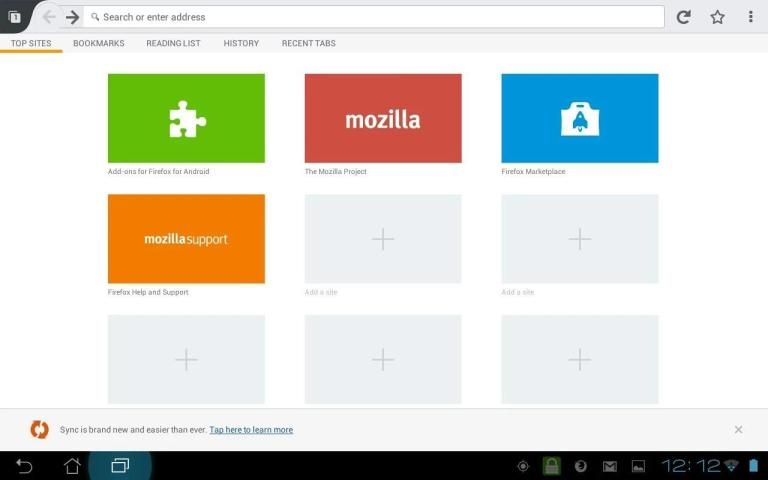Bookmark page using the star icon
The image size is (768, 480).
[x=717, y=17]
